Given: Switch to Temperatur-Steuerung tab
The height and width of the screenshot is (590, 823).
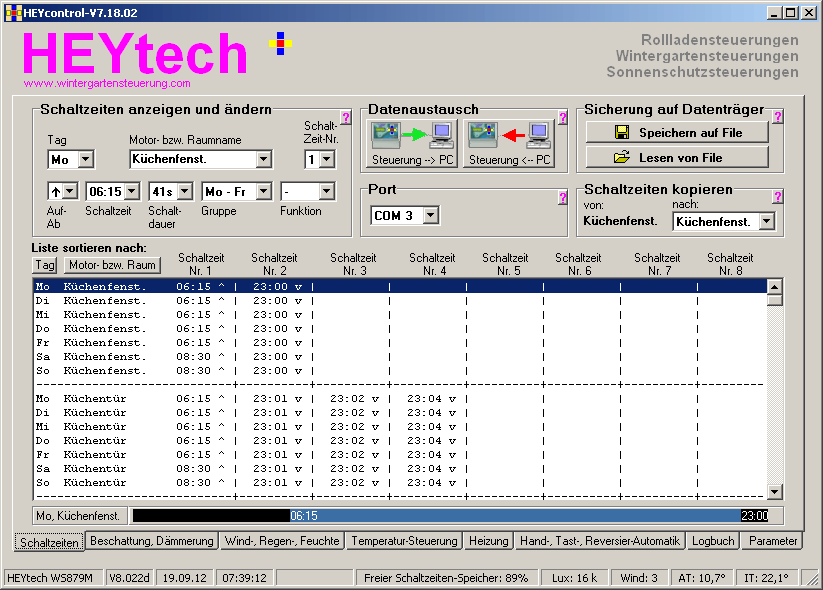Looking at the screenshot, I should pyautogui.click(x=404, y=541).
